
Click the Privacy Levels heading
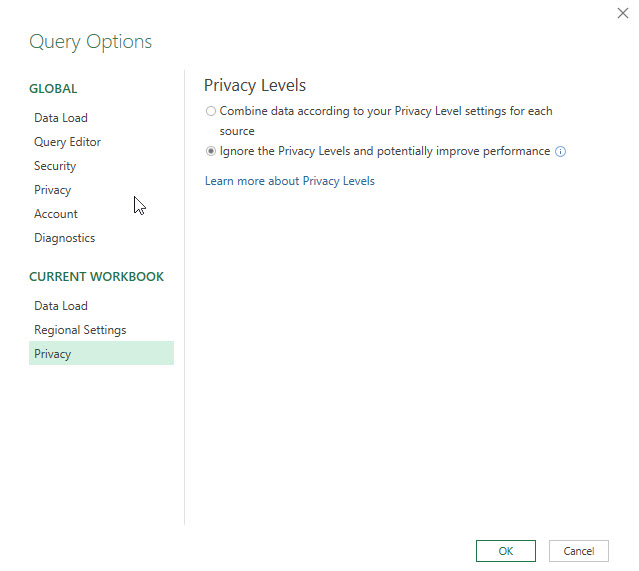(x=255, y=86)
